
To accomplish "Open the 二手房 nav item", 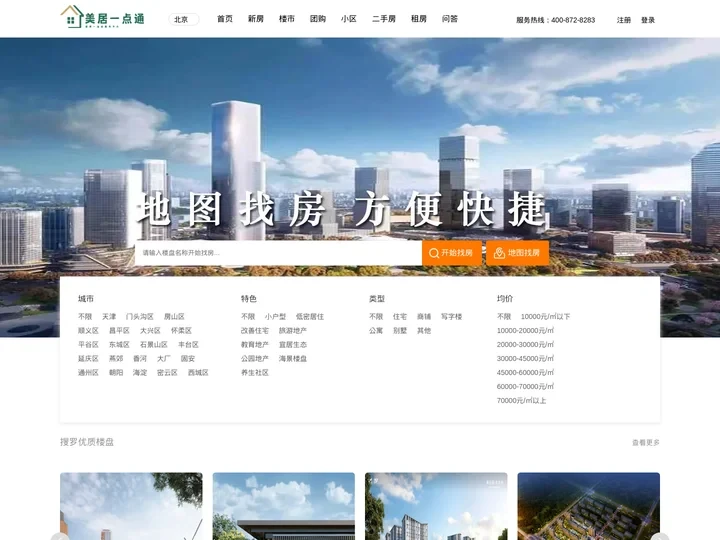I will pos(384,19).
